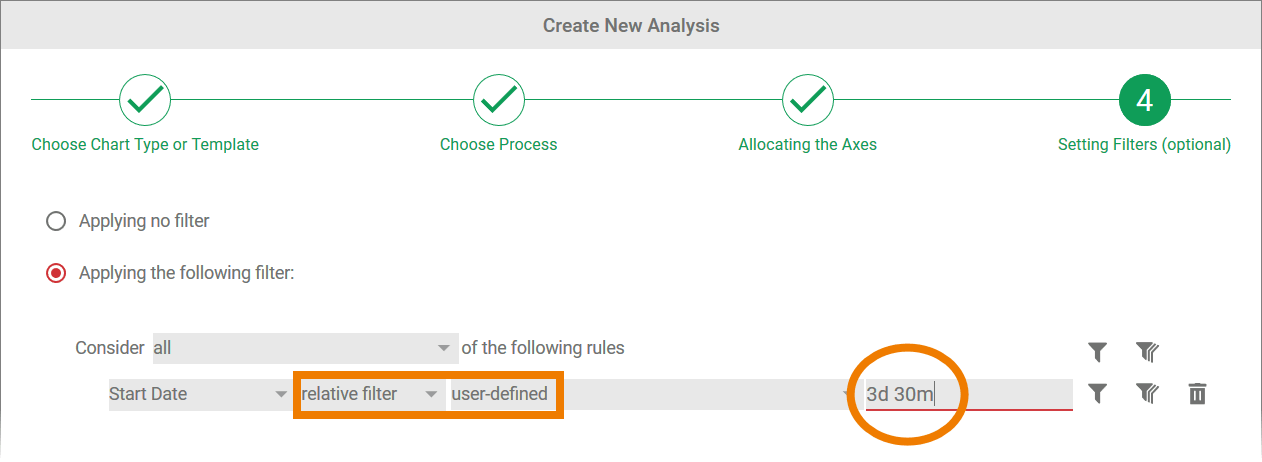
Task: Click the step 2 checkmark circle
Action: (x=499, y=99)
